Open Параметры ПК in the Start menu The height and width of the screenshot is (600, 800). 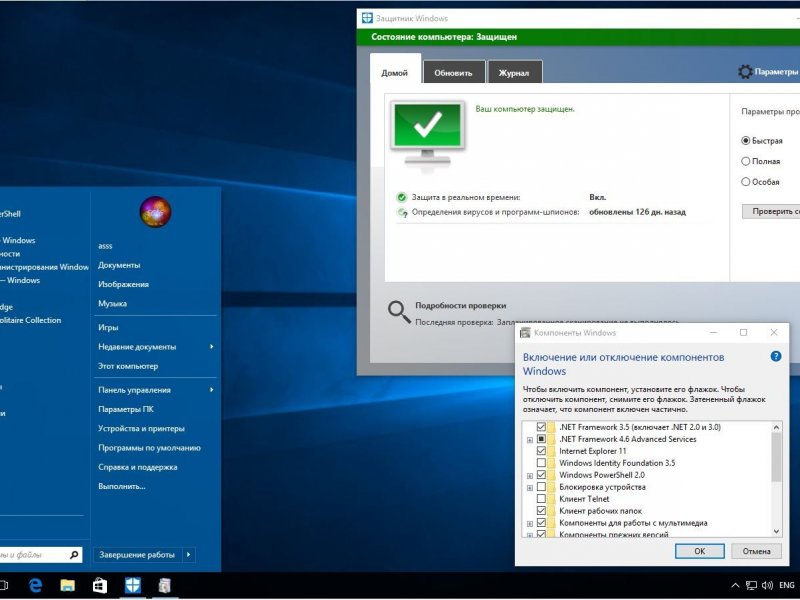[126, 409]
